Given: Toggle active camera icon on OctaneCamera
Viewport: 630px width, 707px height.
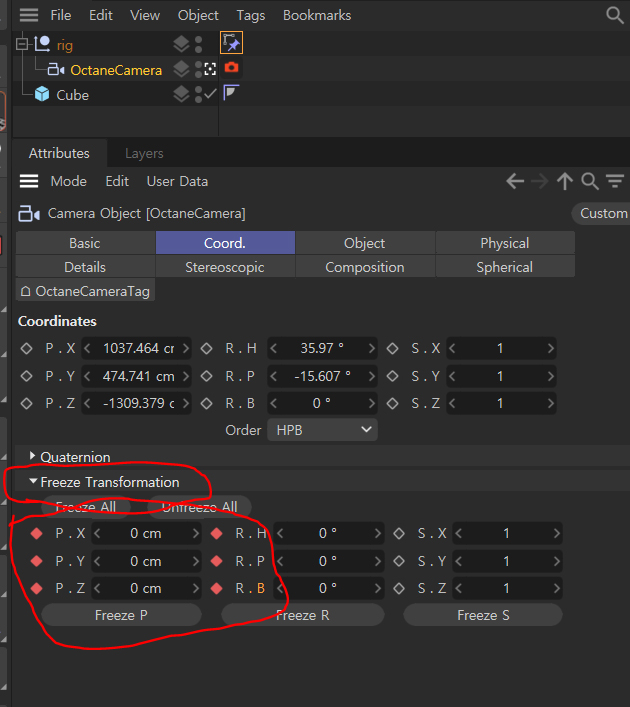Looking at the screenshot, I should (x=210, y=69).
